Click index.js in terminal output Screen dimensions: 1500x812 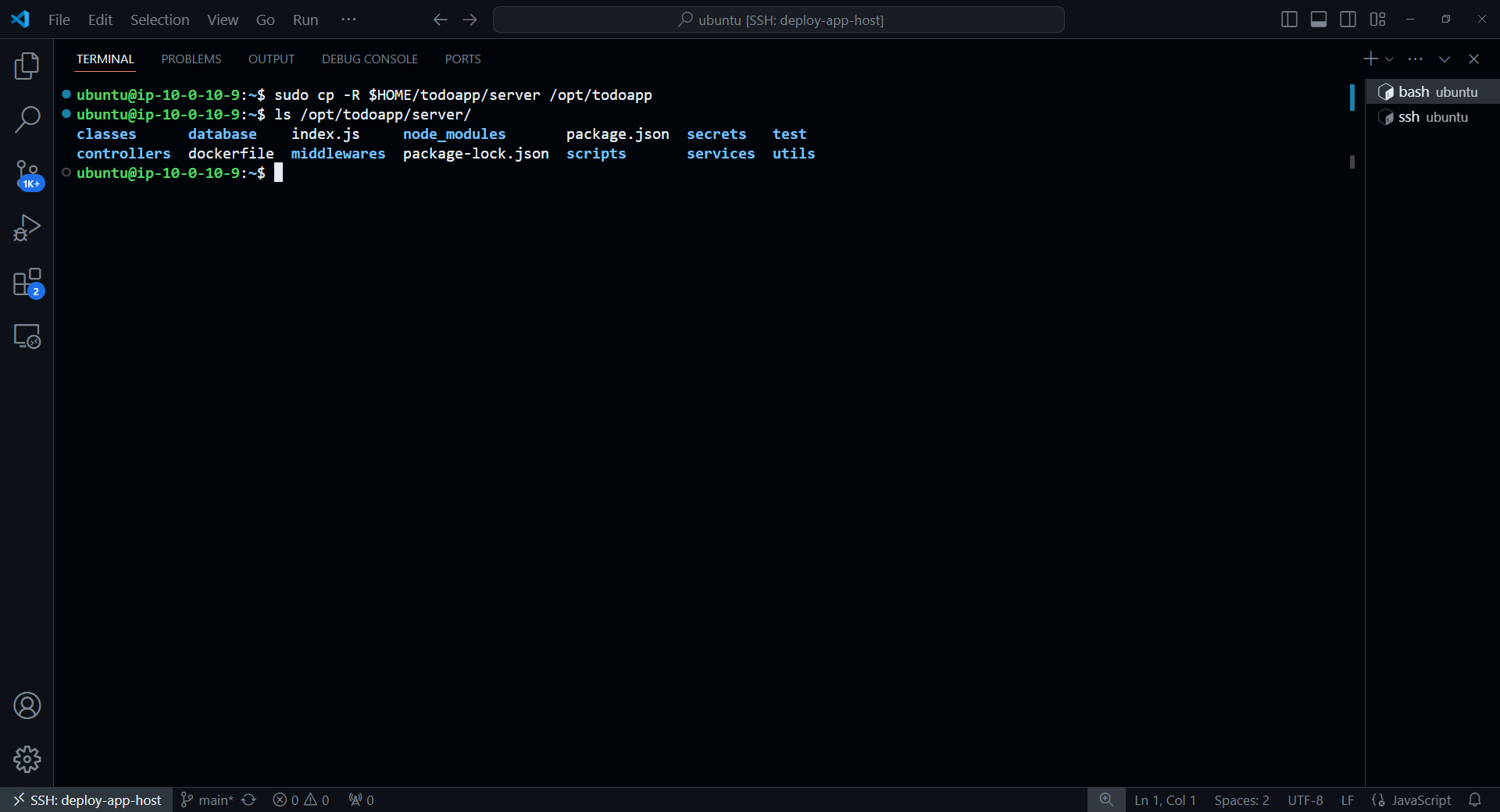[x=326, y=134]
